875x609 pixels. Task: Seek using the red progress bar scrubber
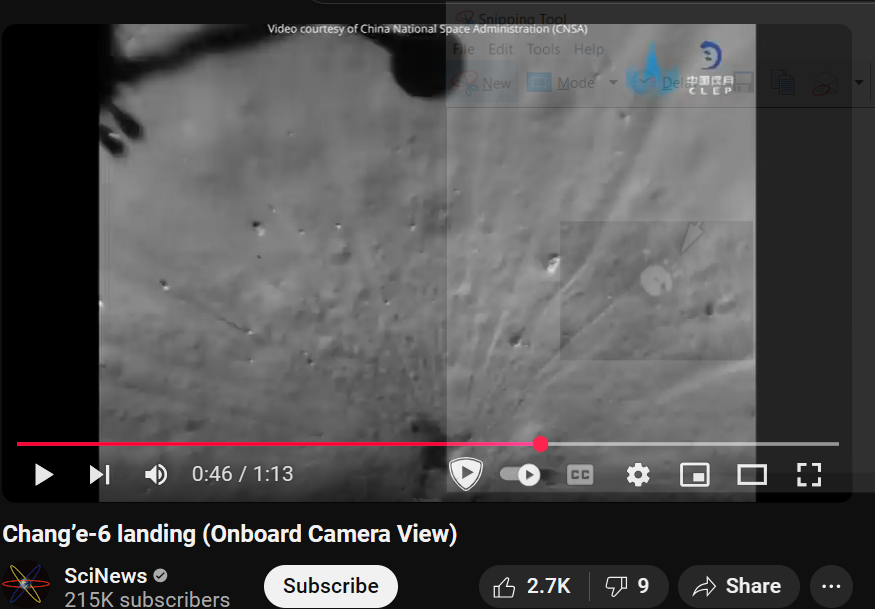pyautogui.click(x=540, y=444)
